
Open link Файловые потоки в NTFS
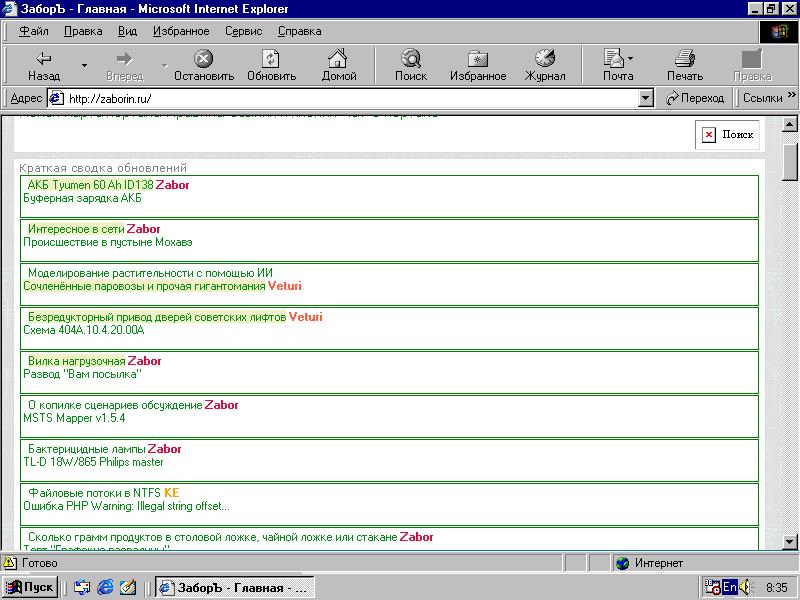[x=94, y=492]
